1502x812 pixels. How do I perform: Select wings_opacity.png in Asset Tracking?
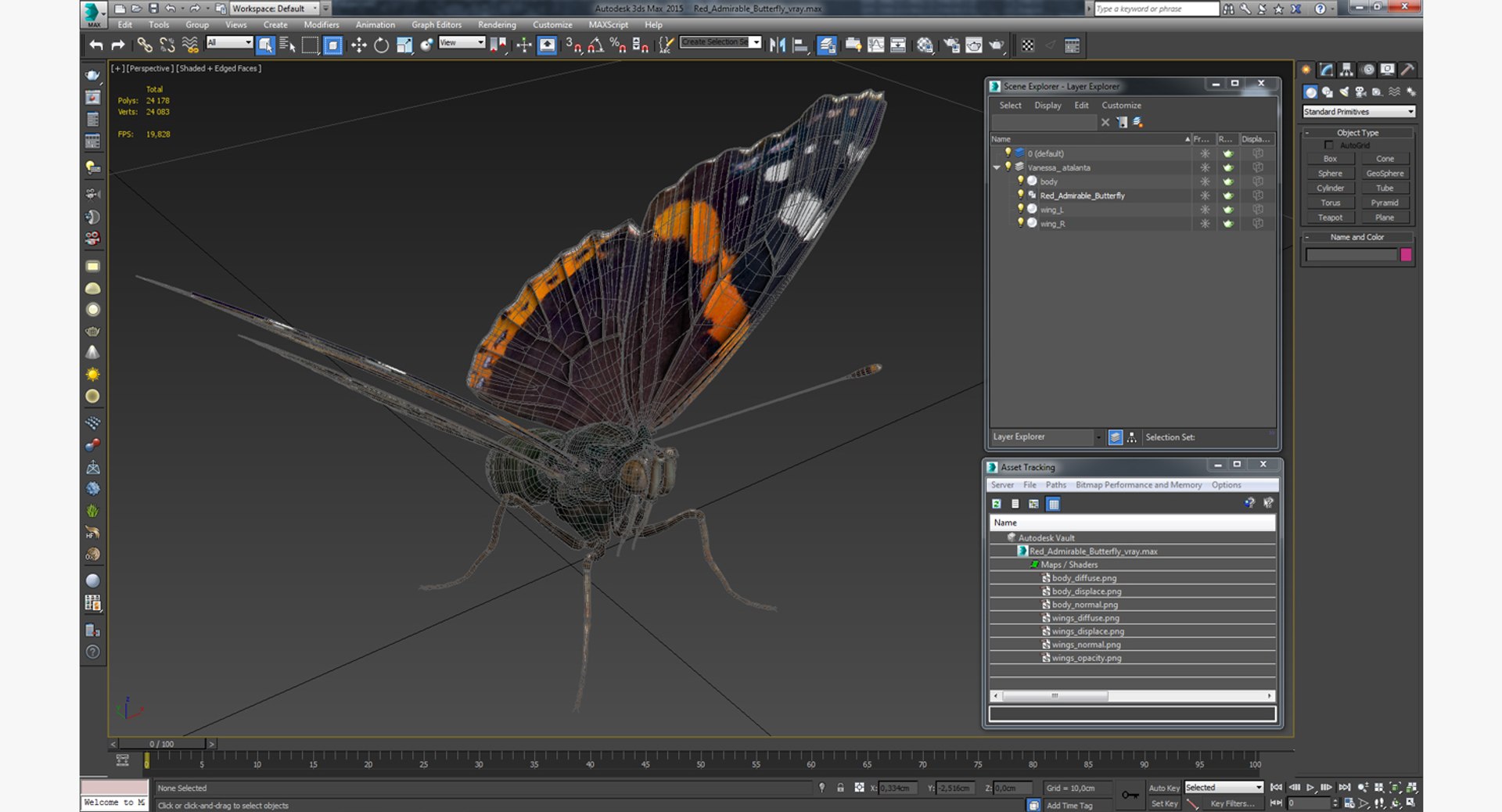click(1086, 658)
